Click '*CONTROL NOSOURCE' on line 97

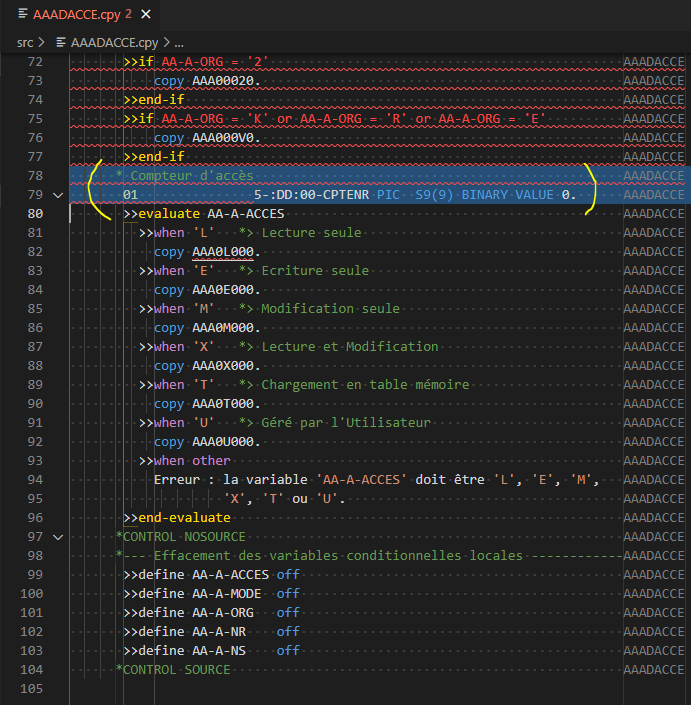click(x=181, y=537)
